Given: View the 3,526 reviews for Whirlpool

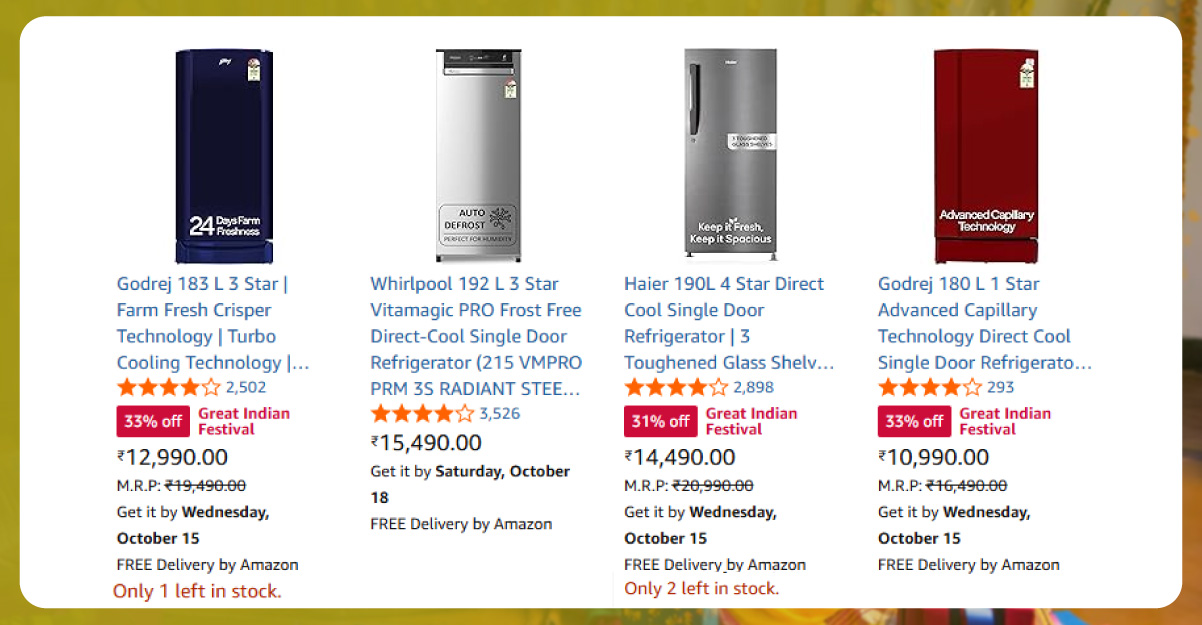Looking at the screenshot, I should click(500, 414).
